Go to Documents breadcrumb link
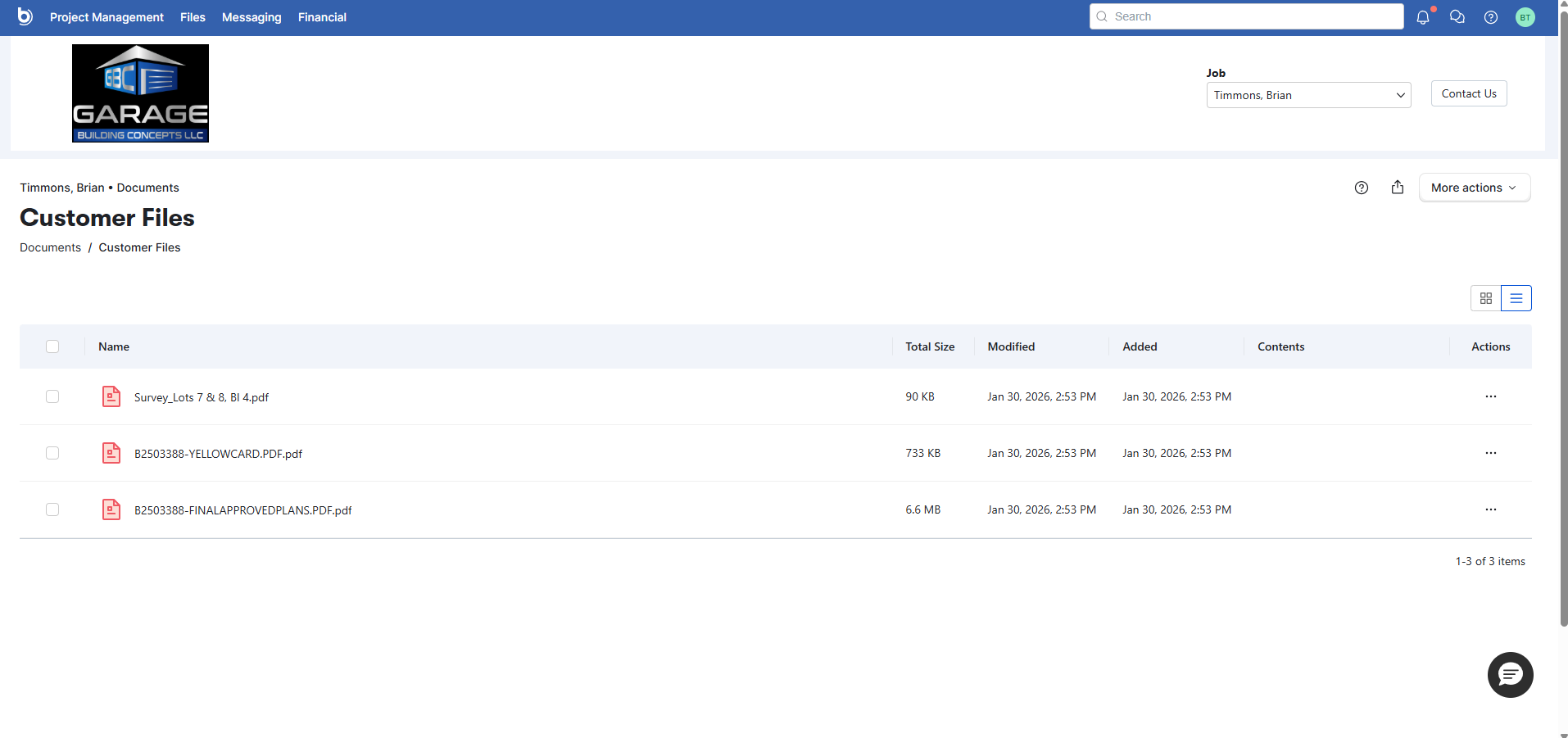This screenshot has width=1568, height=738. [50, 247]
